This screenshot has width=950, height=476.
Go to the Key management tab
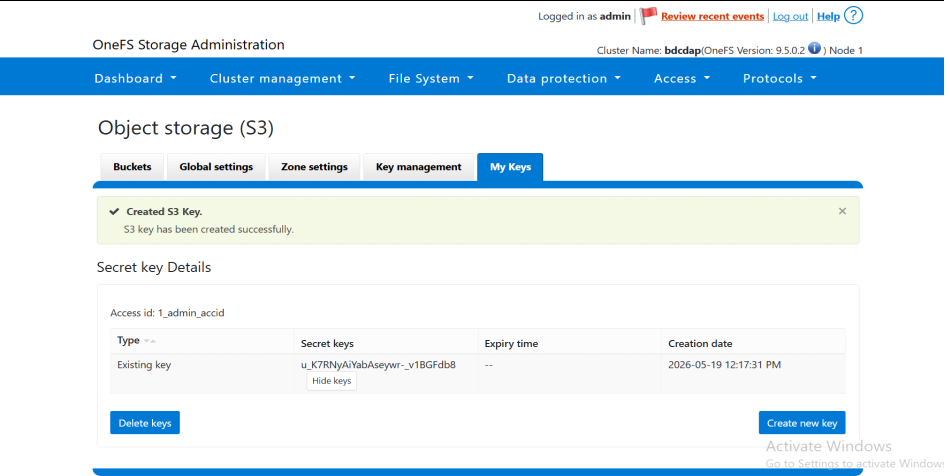(x=419, y=167)
